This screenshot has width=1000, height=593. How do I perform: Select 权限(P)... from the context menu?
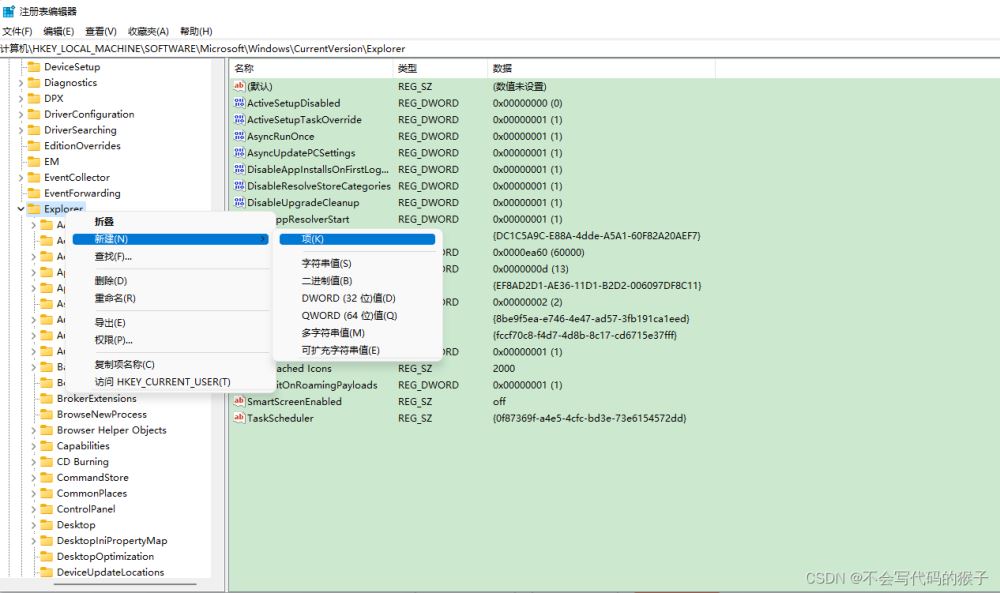click(x=113, y=340)
